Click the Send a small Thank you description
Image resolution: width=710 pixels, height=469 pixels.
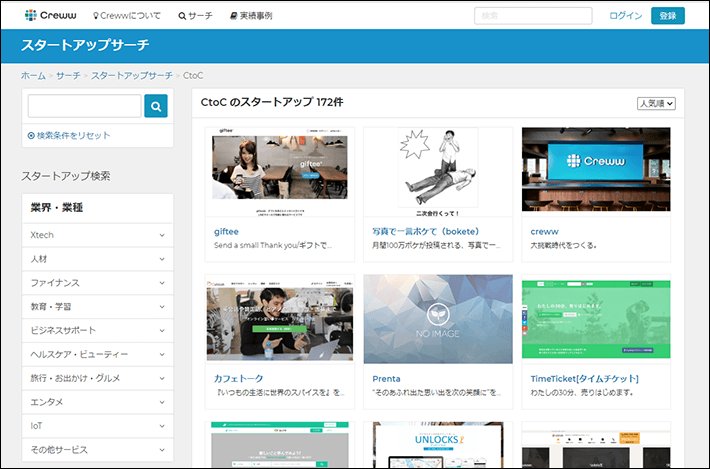(273, 245)
